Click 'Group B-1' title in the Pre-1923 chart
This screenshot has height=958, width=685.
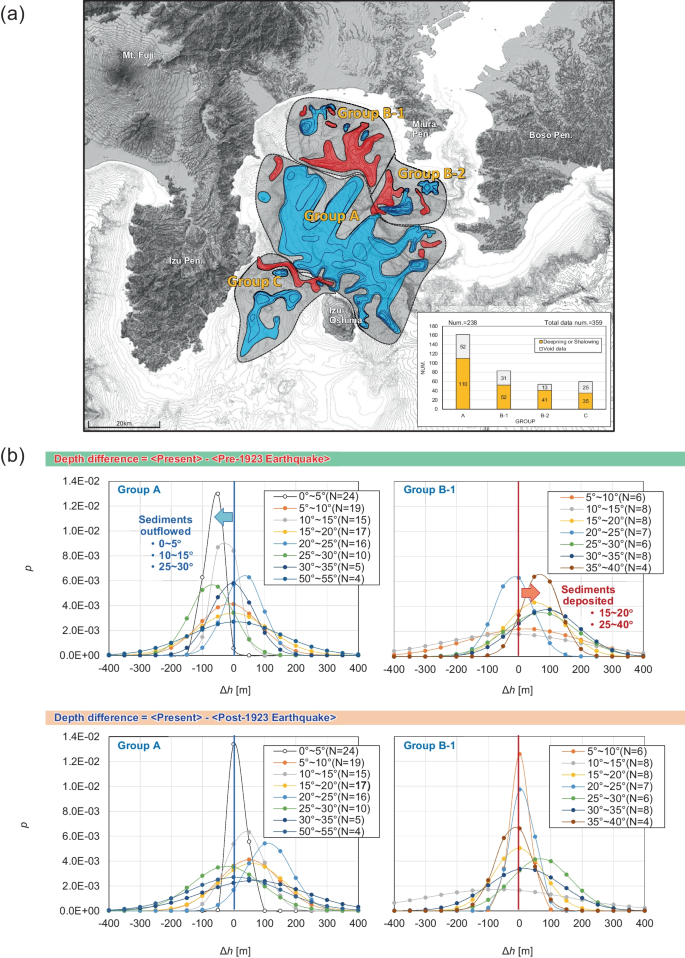(x=430, y=489)
